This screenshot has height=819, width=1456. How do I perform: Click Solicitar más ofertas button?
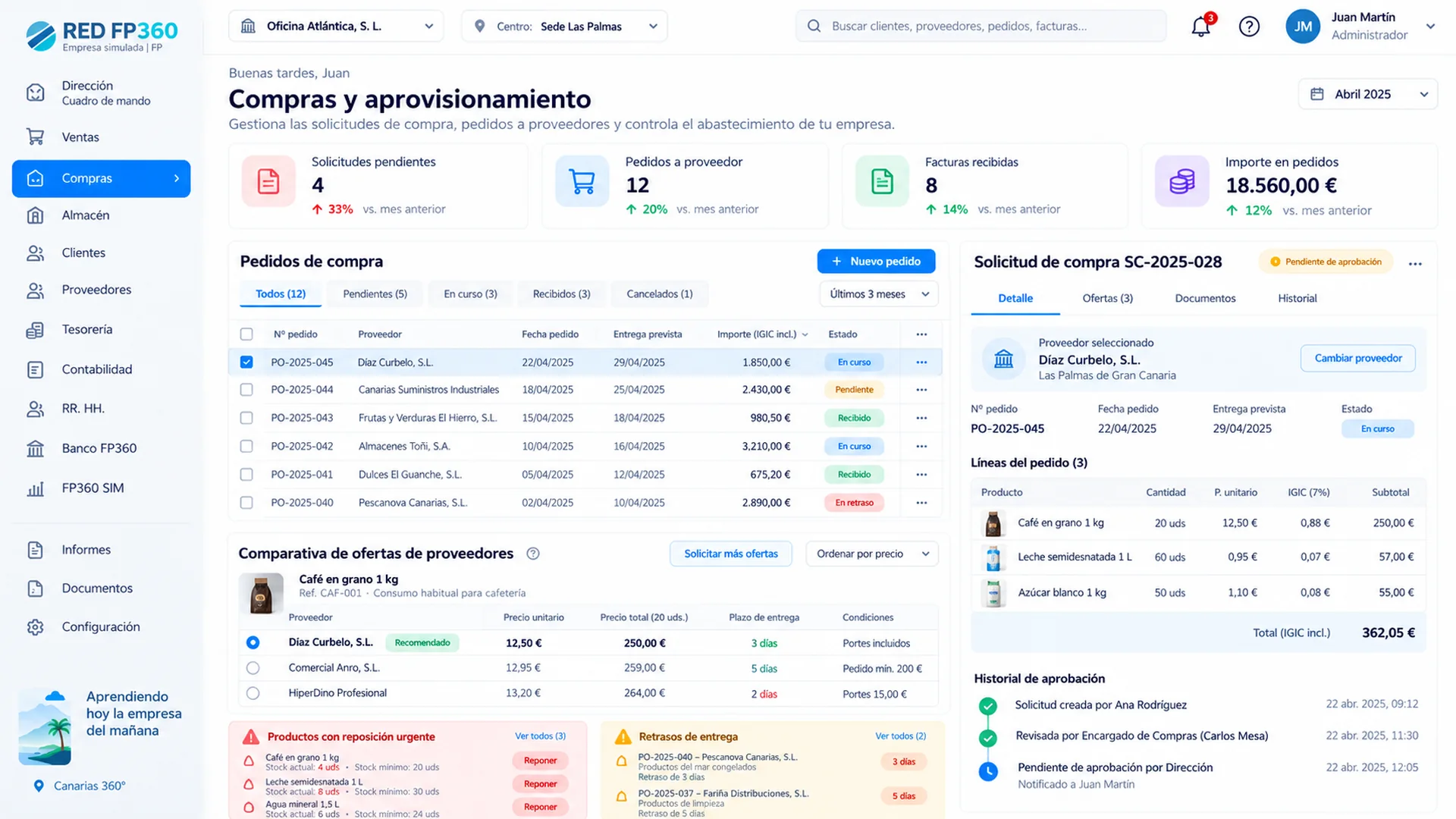pyautogui.click(x=731, y=554)
